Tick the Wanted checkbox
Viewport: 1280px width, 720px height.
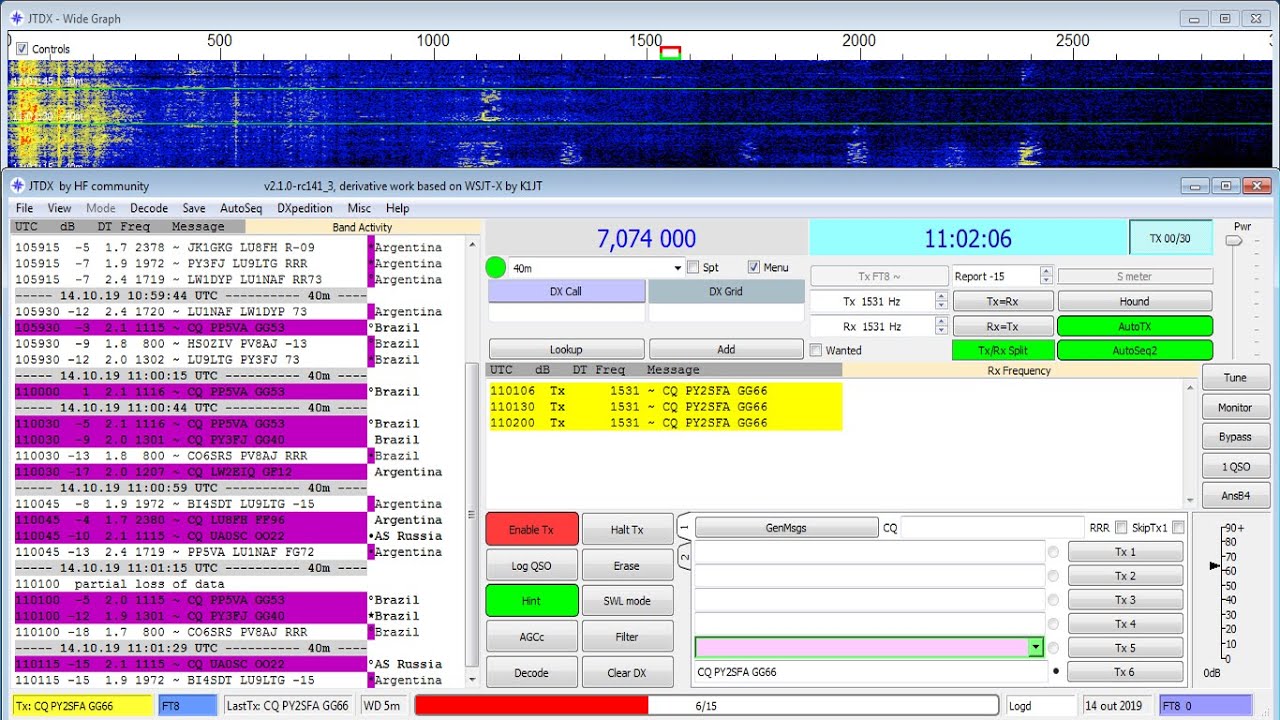point(815,350)
